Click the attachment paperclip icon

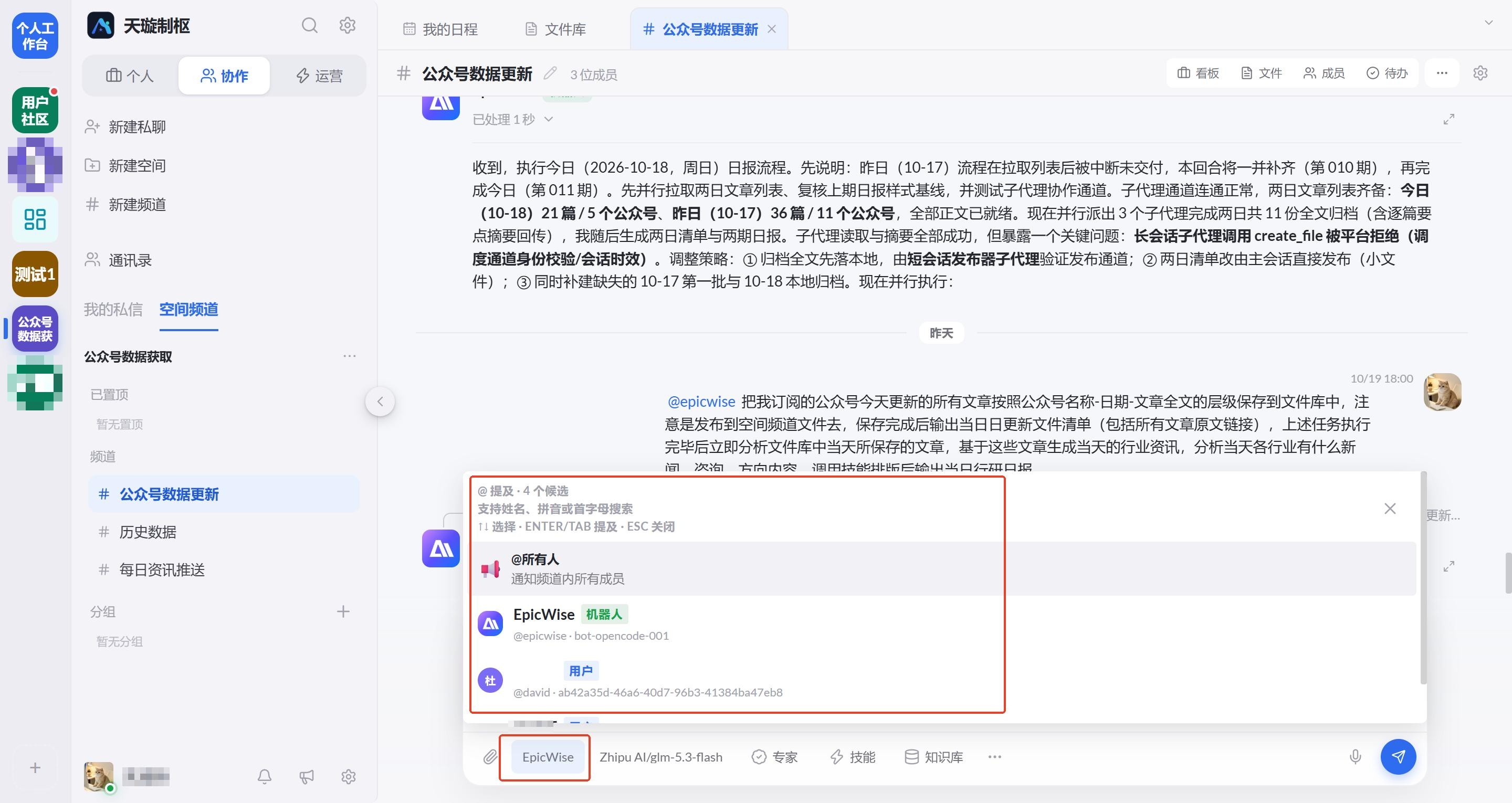[x=490, y=757]
